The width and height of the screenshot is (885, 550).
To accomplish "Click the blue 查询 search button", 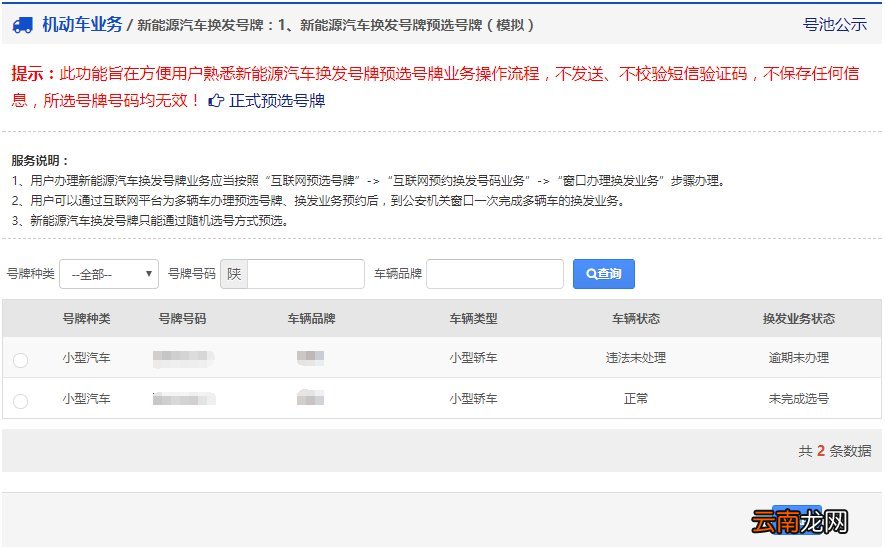I will coord(604,274).
